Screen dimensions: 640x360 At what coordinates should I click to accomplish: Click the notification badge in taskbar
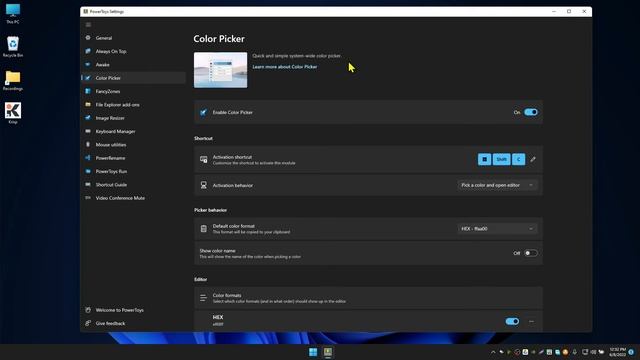(x=631, y=352)
